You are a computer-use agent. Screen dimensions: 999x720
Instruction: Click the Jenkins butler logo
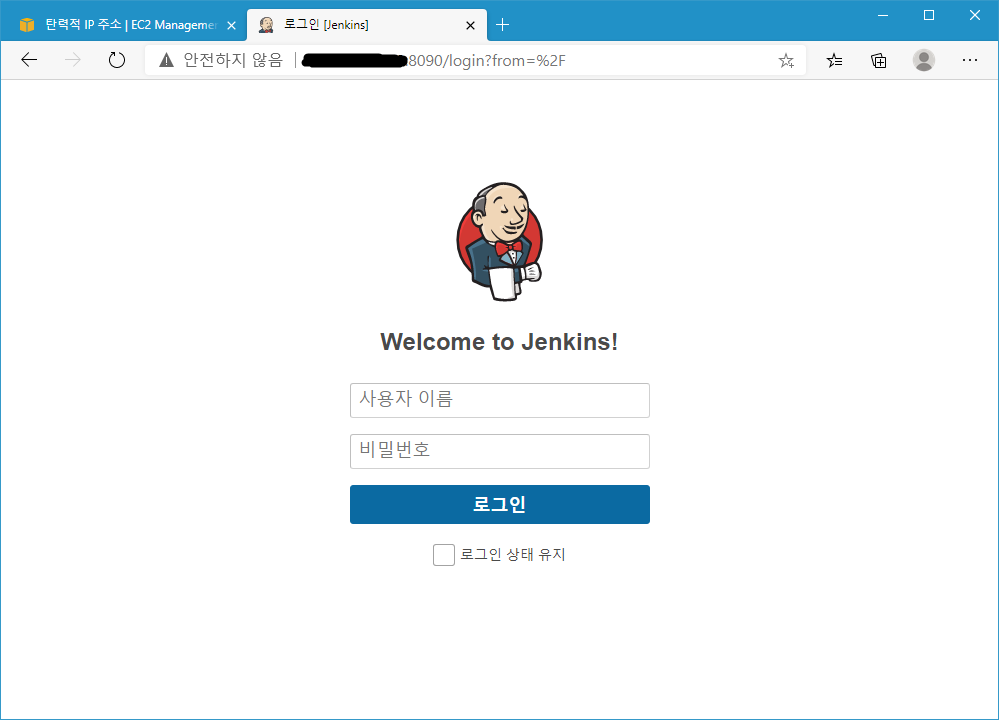(500, 241)
